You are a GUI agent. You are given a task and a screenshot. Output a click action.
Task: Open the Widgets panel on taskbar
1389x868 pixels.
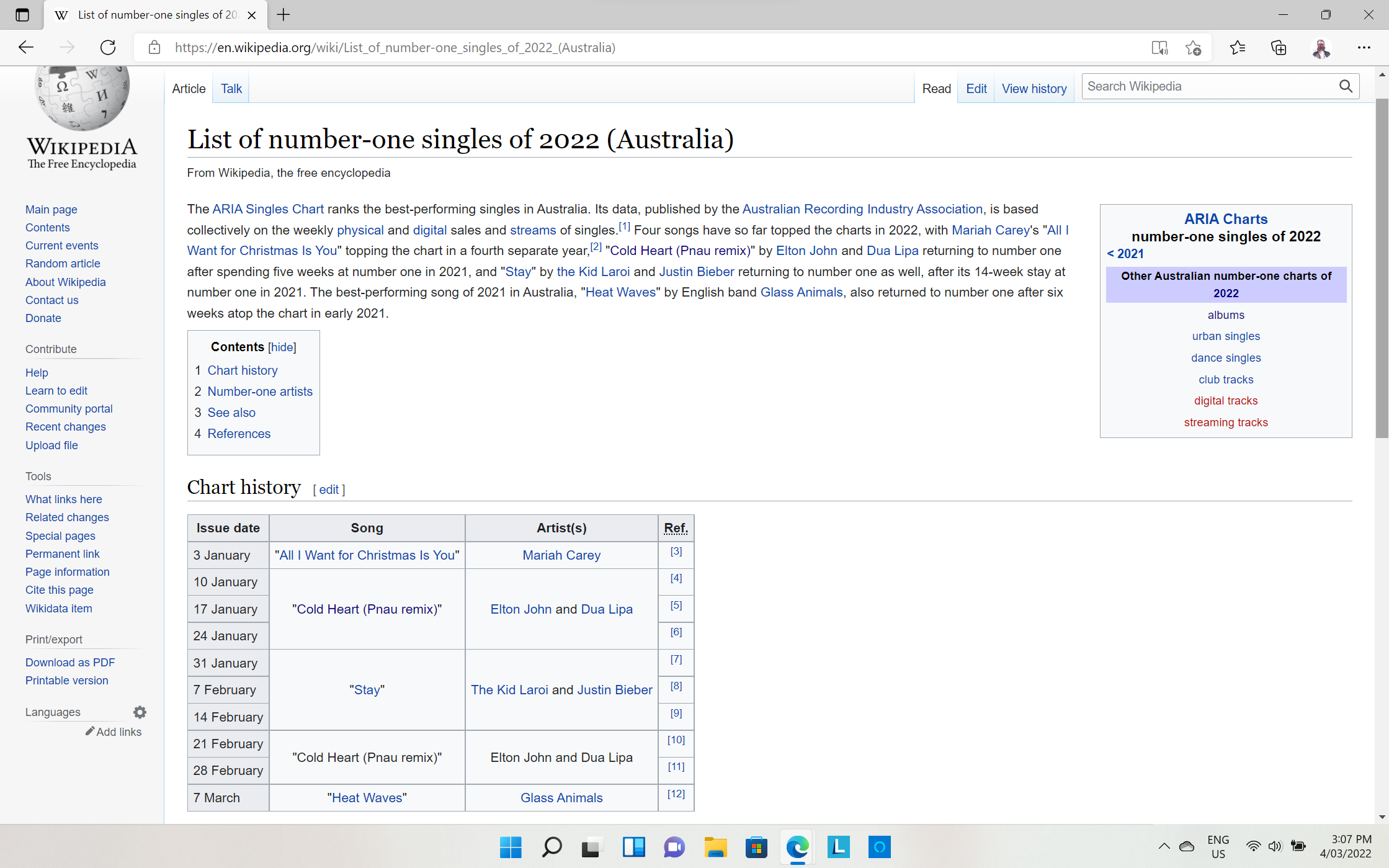[633, 847]
